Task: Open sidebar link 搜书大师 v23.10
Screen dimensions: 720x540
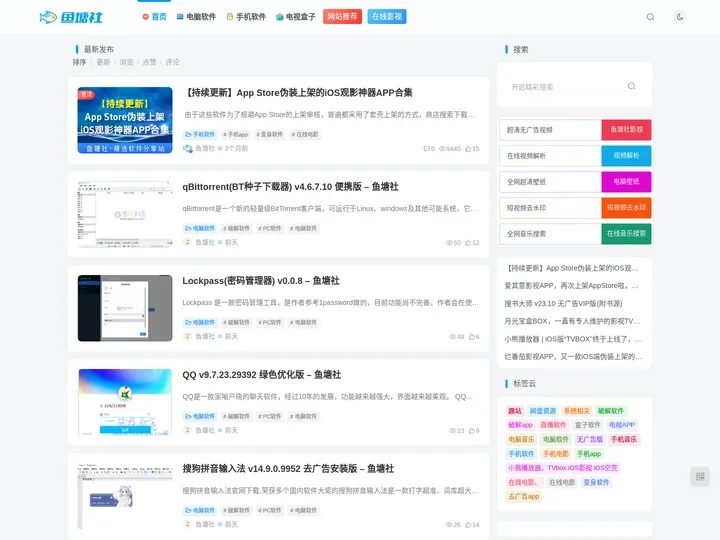Action: [563, 304]
